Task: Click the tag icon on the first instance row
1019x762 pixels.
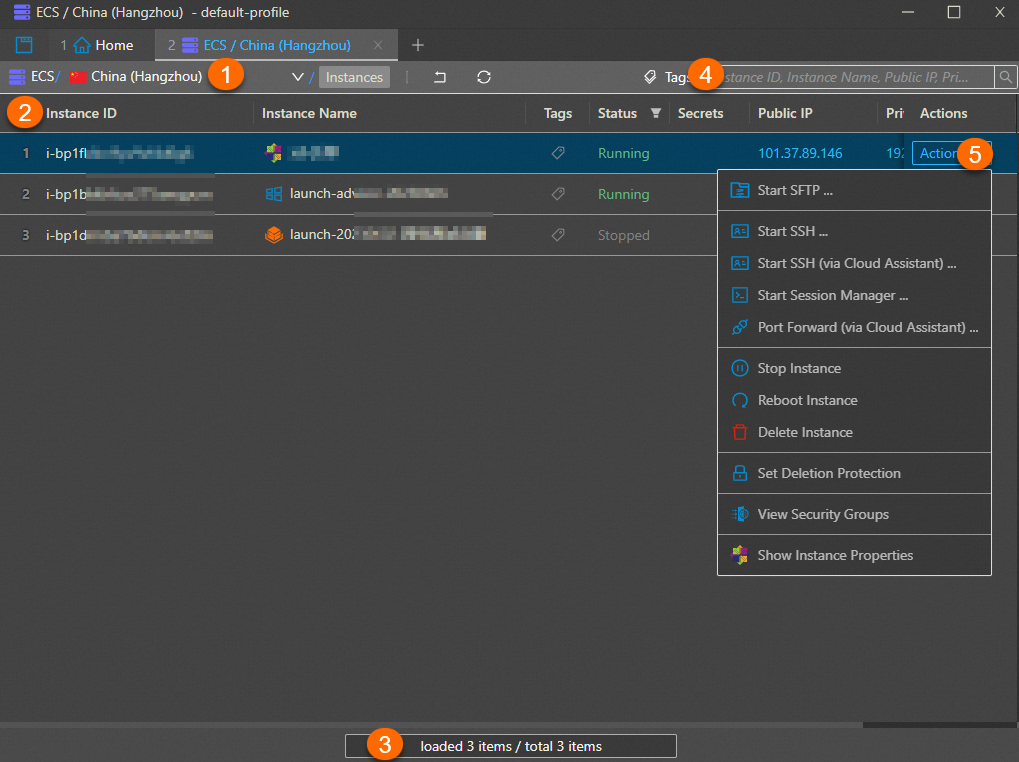Action: coord(559,153)
